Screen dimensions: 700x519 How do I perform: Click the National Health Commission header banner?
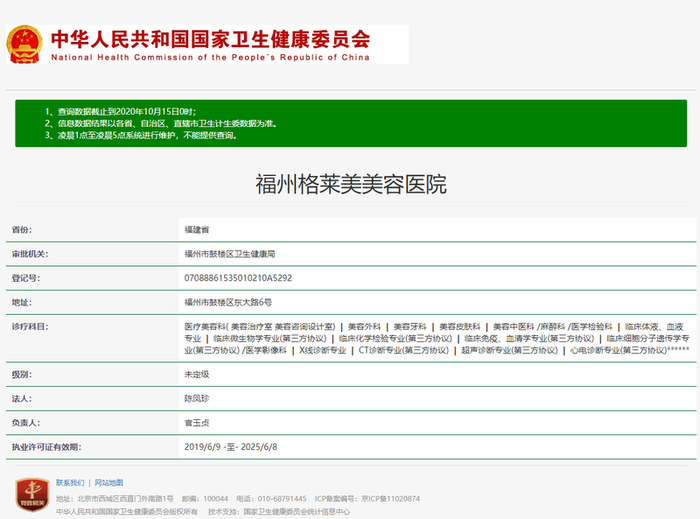(x=207, y=44)
